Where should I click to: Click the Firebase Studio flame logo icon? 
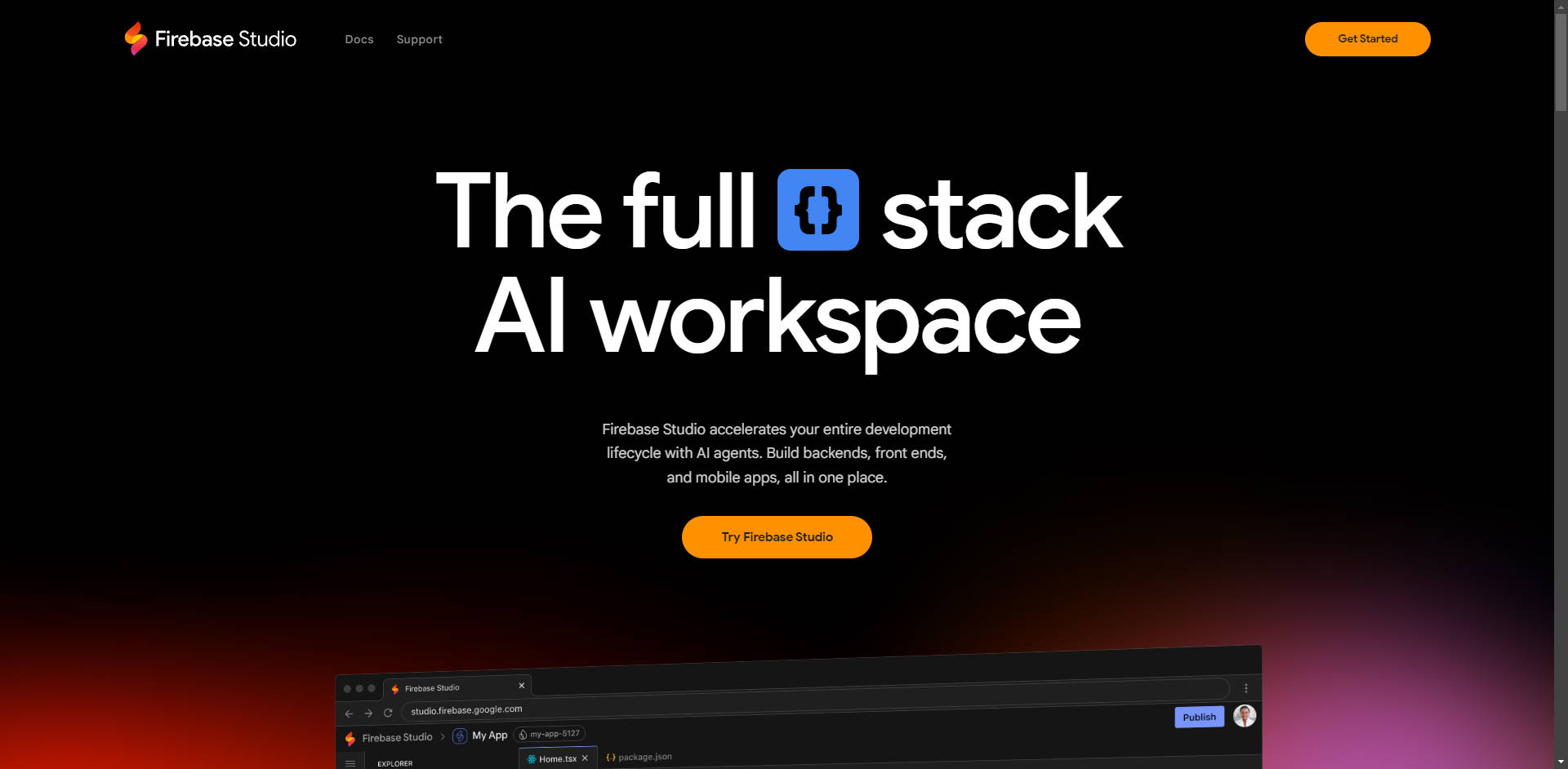136,38
